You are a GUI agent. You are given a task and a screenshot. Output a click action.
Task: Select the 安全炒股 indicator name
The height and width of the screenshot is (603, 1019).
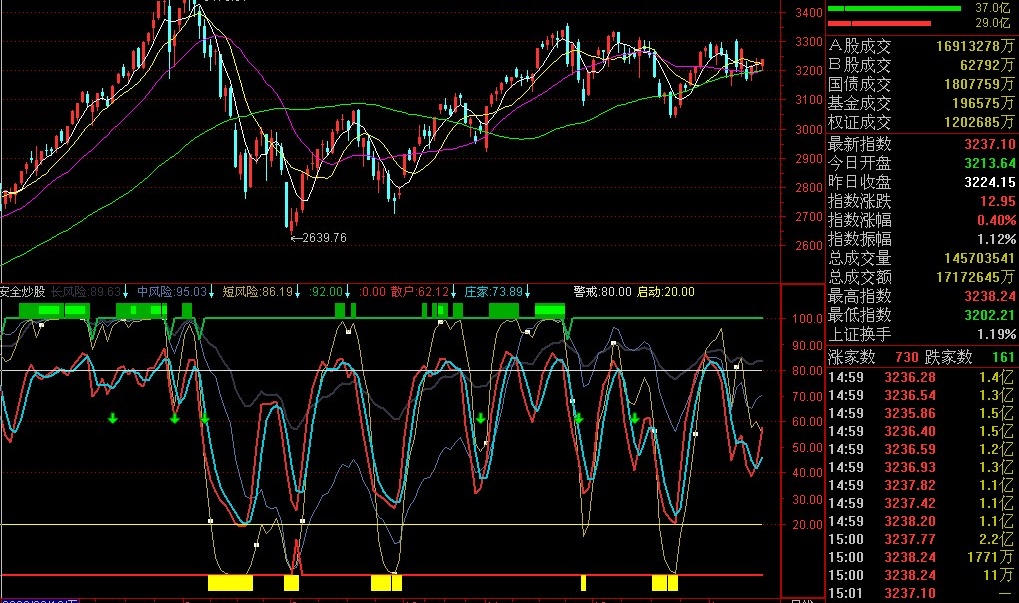tap(23, 292)
